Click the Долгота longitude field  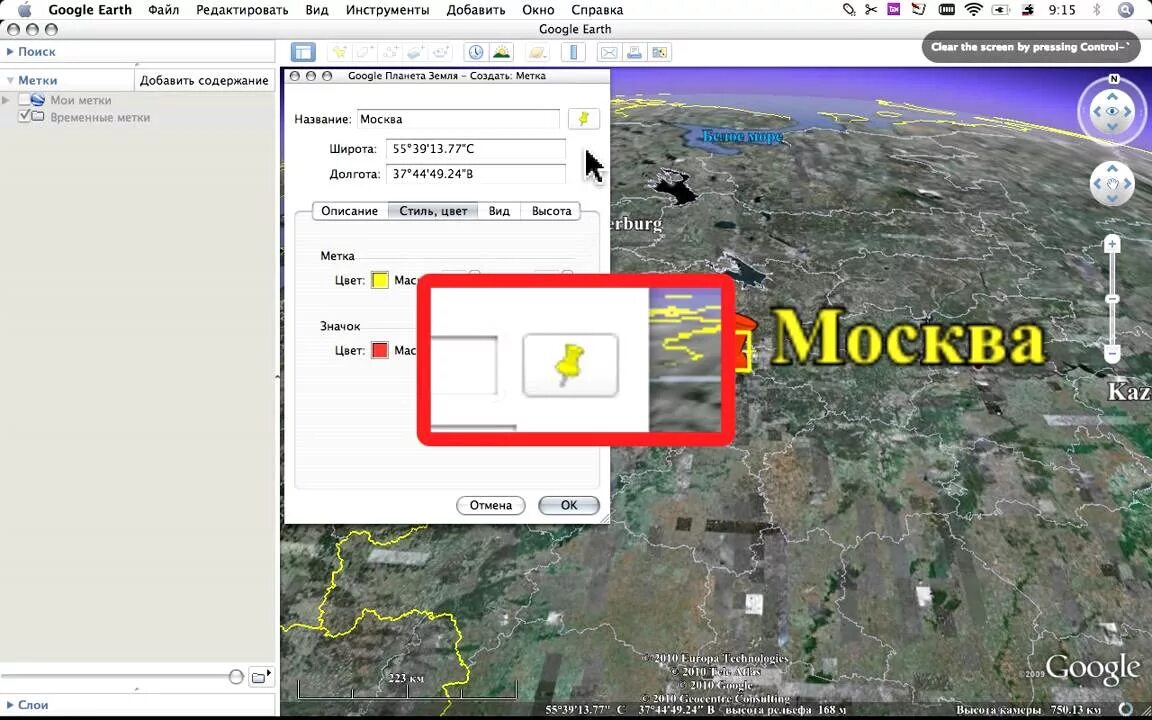[475, 174]
